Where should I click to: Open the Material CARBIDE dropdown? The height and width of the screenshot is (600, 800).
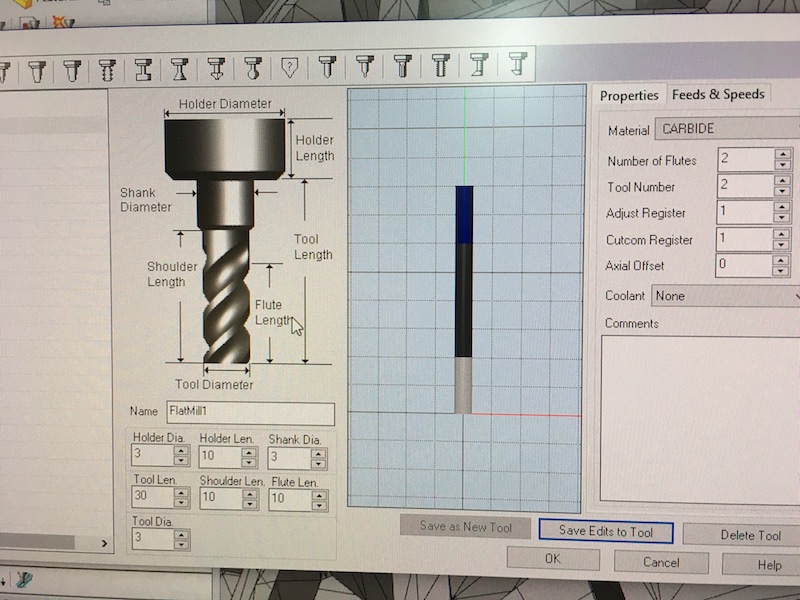pyautogui.click(x=727, y=128)
